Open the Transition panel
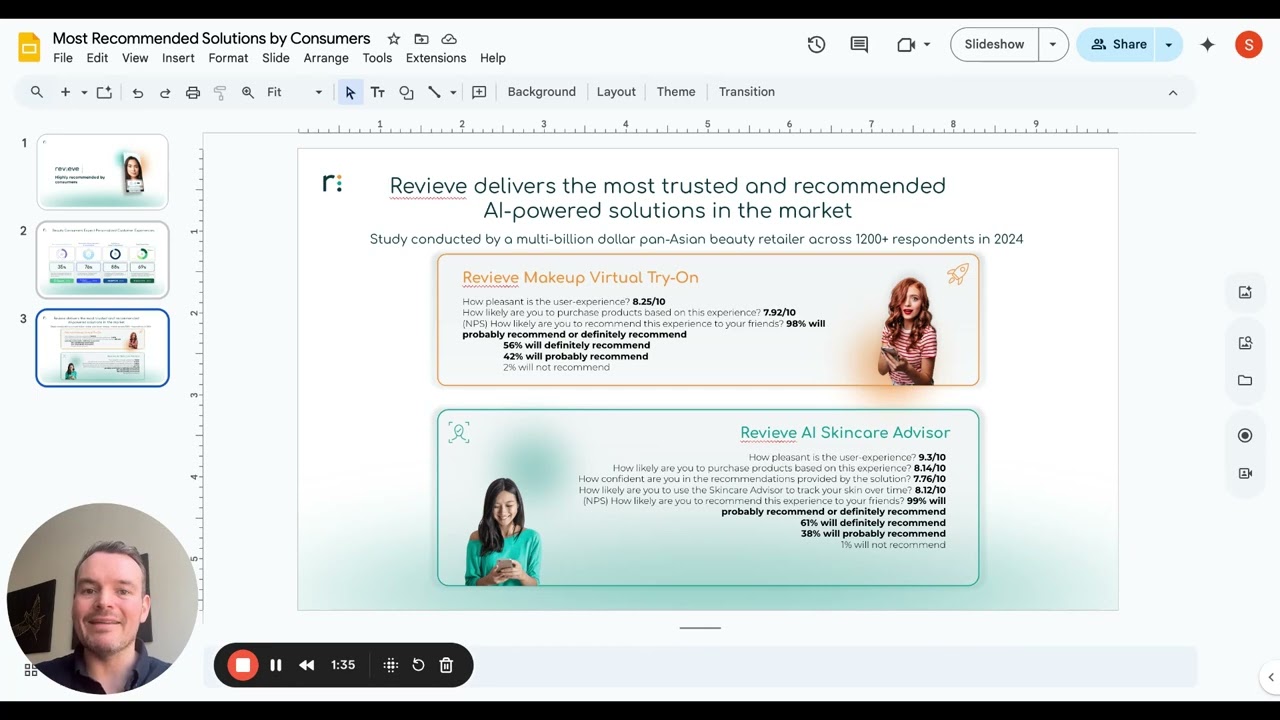The image size is (1280, 720). point(747,92)
